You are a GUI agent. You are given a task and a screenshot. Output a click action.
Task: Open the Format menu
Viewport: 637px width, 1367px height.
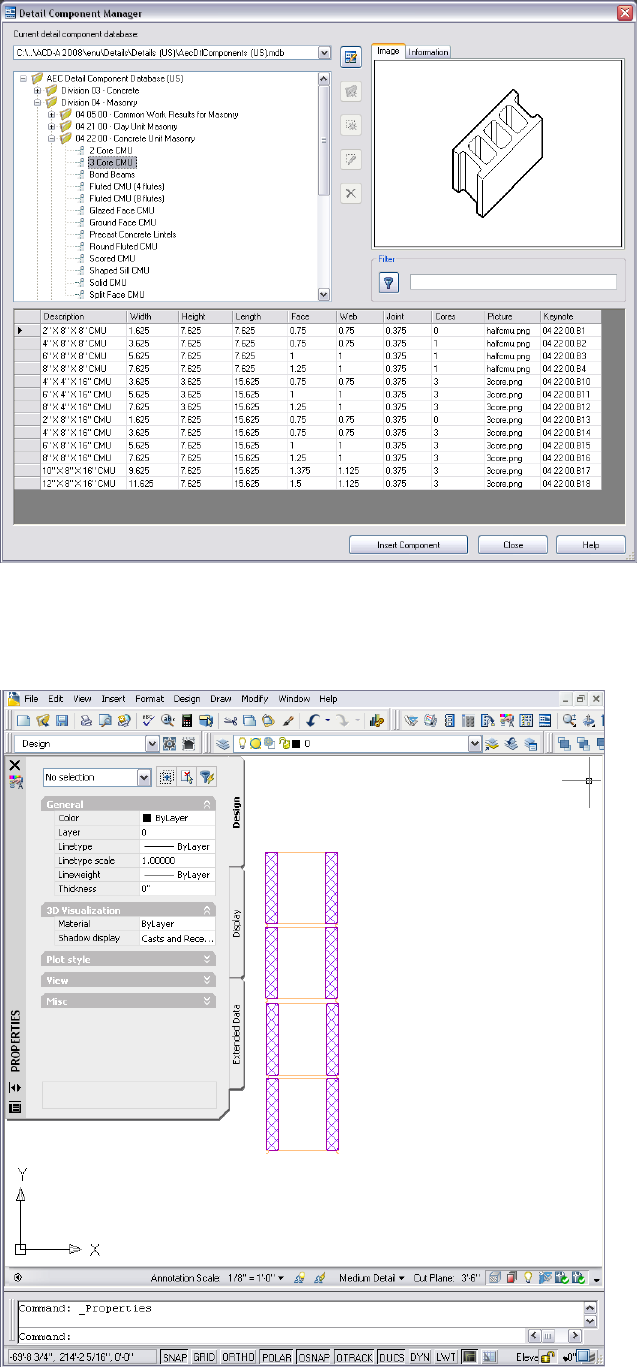pyautogui.click(x=150, y=699)
